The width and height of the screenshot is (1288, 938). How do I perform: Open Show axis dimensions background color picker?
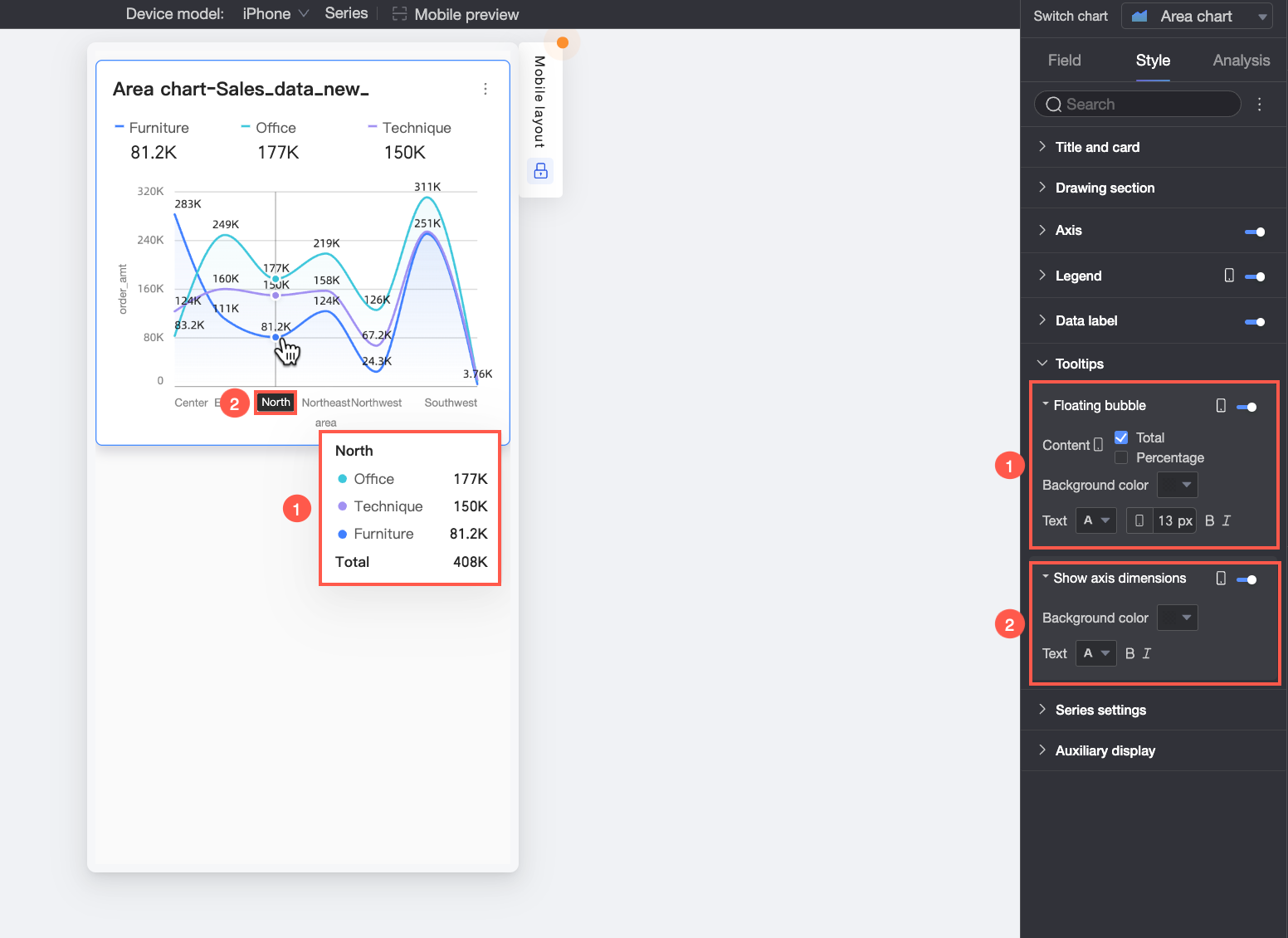point(1178,618)
